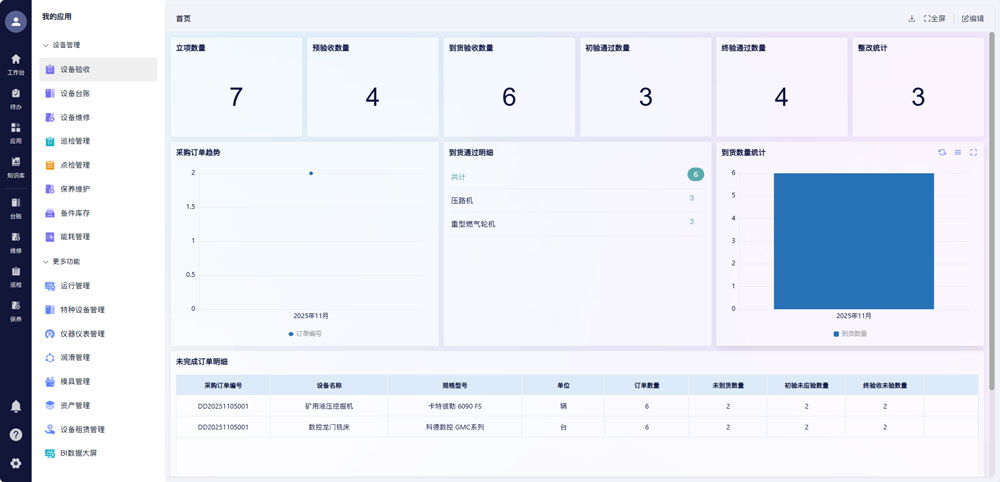Image resolution: width=1000 pixels, height=482 pixels.
Task: Open the help question mark icon
Action: click(16, 434)
